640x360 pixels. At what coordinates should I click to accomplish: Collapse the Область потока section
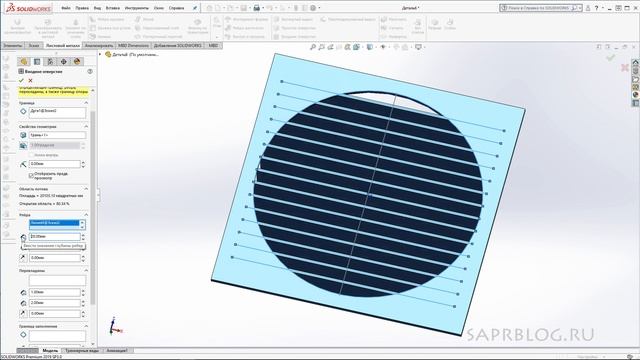86,189
